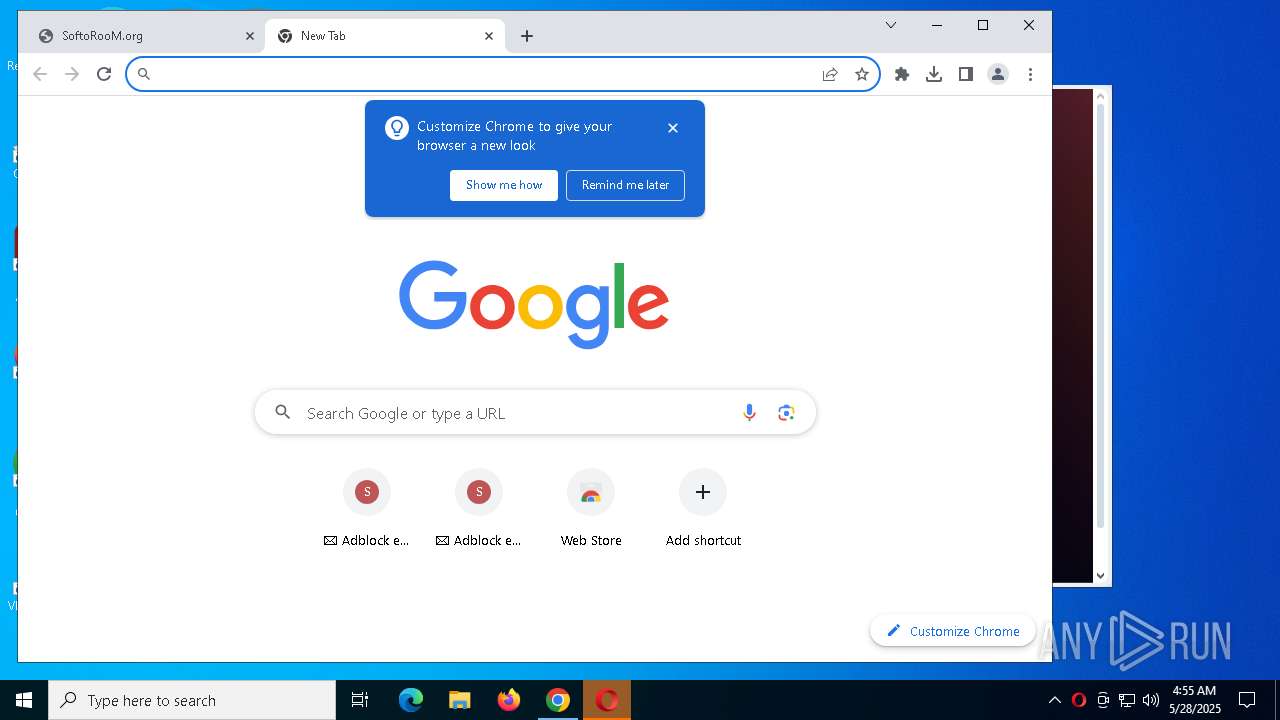Open Opera from taskbar

click(x=607, y=700)
